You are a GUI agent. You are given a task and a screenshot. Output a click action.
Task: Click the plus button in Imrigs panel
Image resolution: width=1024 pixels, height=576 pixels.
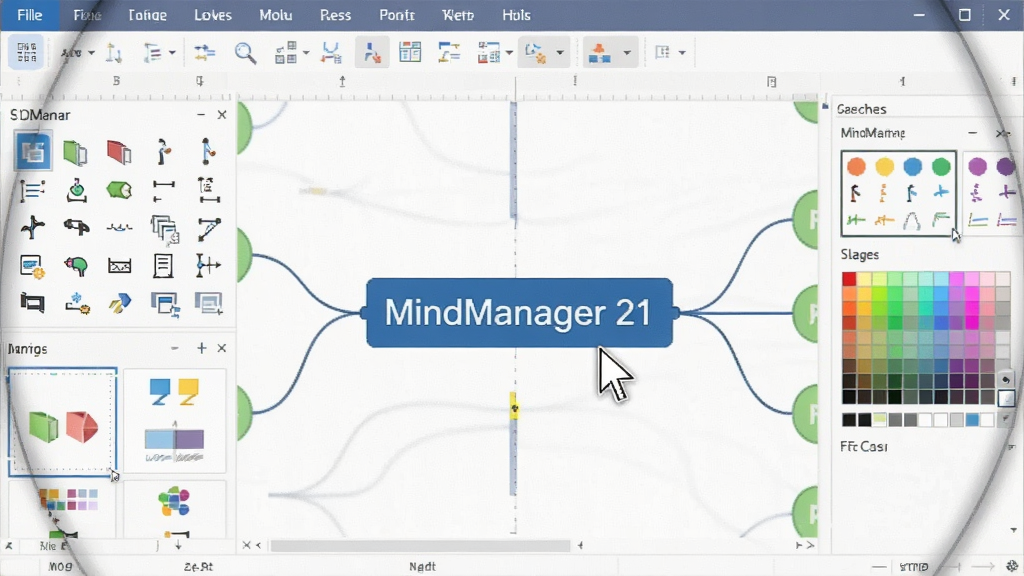pos(201,348)
